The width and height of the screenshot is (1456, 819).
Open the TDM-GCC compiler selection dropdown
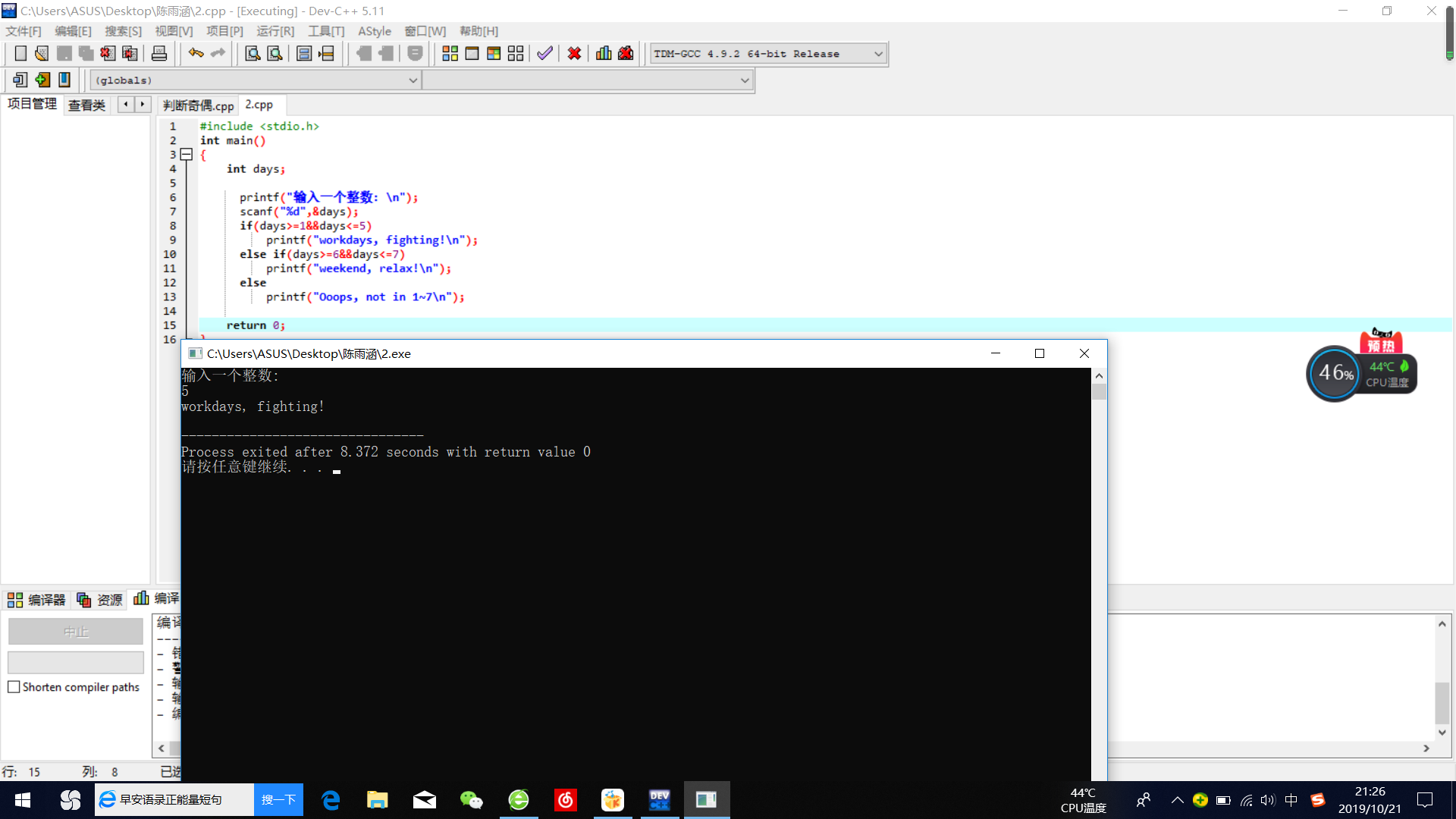878,54
